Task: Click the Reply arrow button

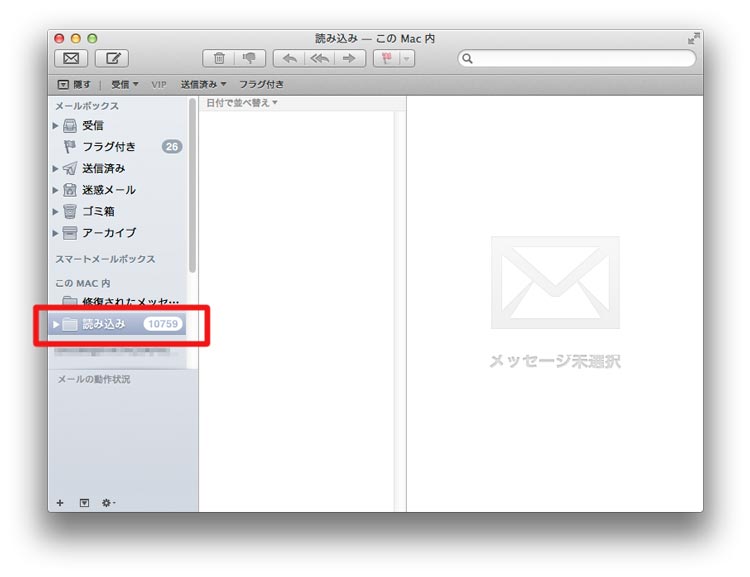Action: pyautogui.click(x=289, y=58)
